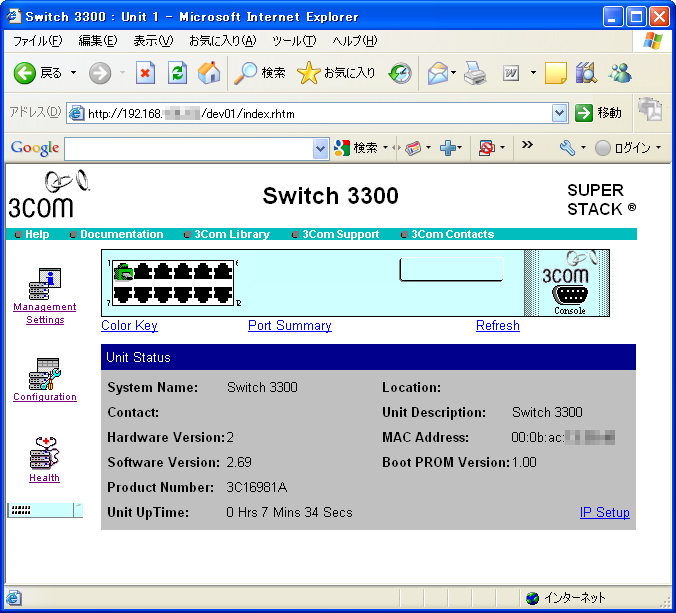Click the Google ログイン button
Screen dimensions: 676x613
point(623,148)
